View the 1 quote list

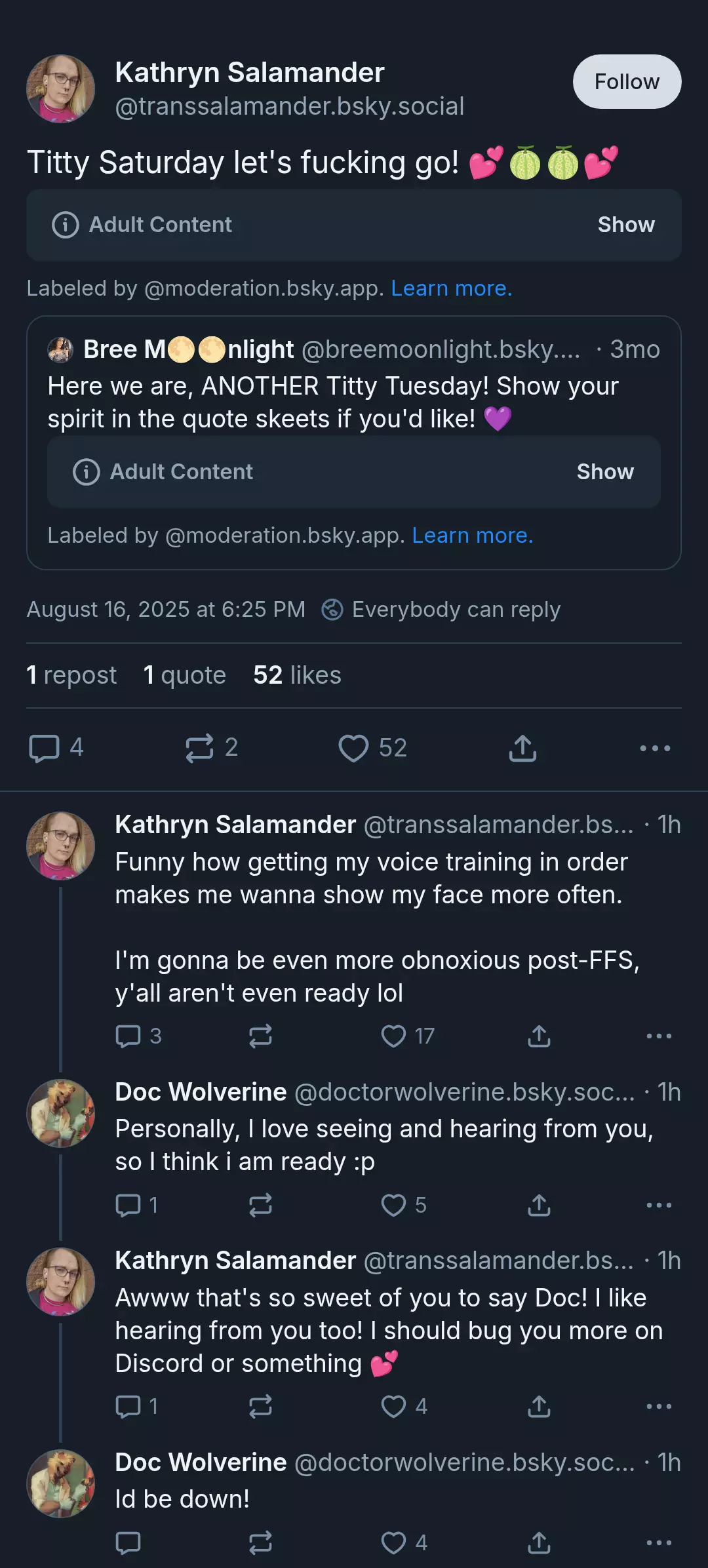(184, 675)
